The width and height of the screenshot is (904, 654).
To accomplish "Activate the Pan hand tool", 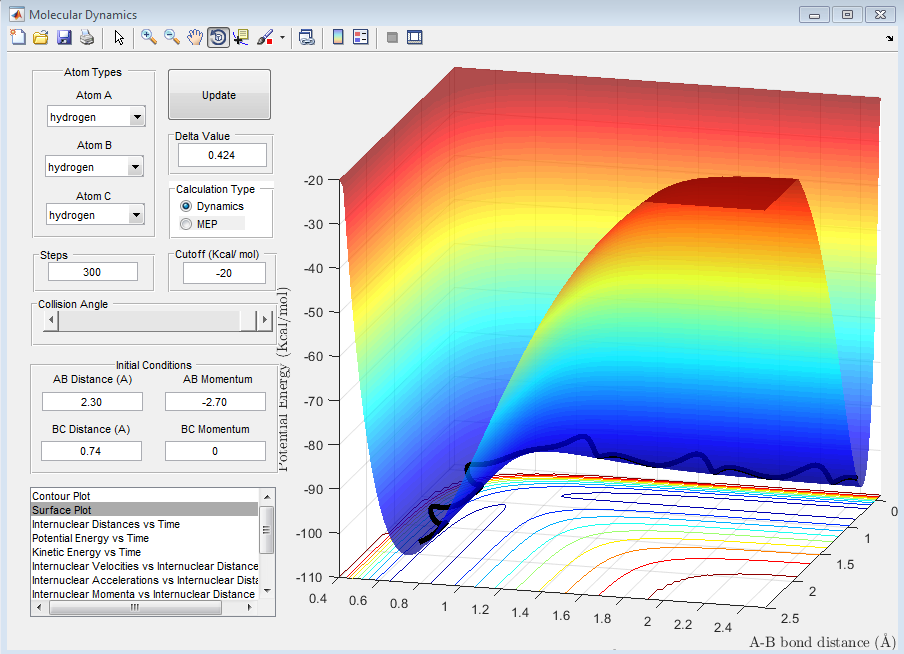I will [x=195, y=38].
